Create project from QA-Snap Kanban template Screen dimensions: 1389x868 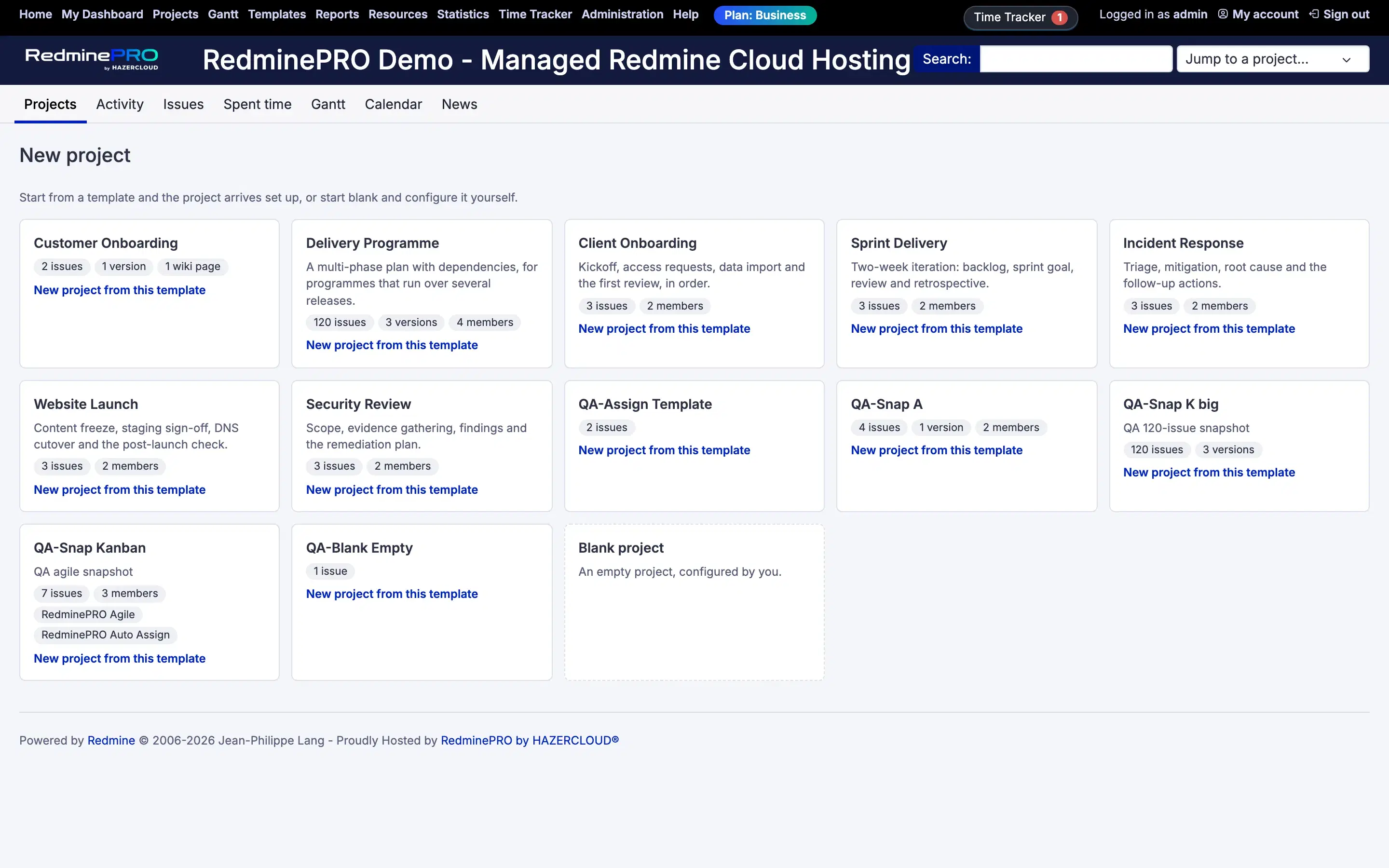pyautogui.click(x=120, y=658)
